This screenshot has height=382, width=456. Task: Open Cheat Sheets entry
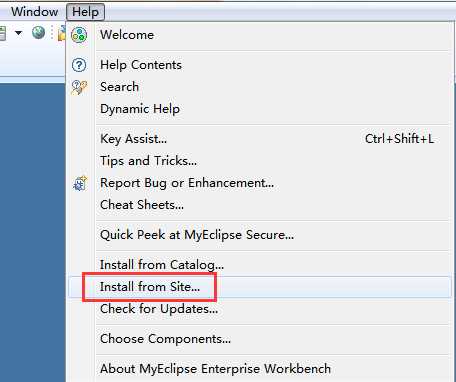point(260,205)
